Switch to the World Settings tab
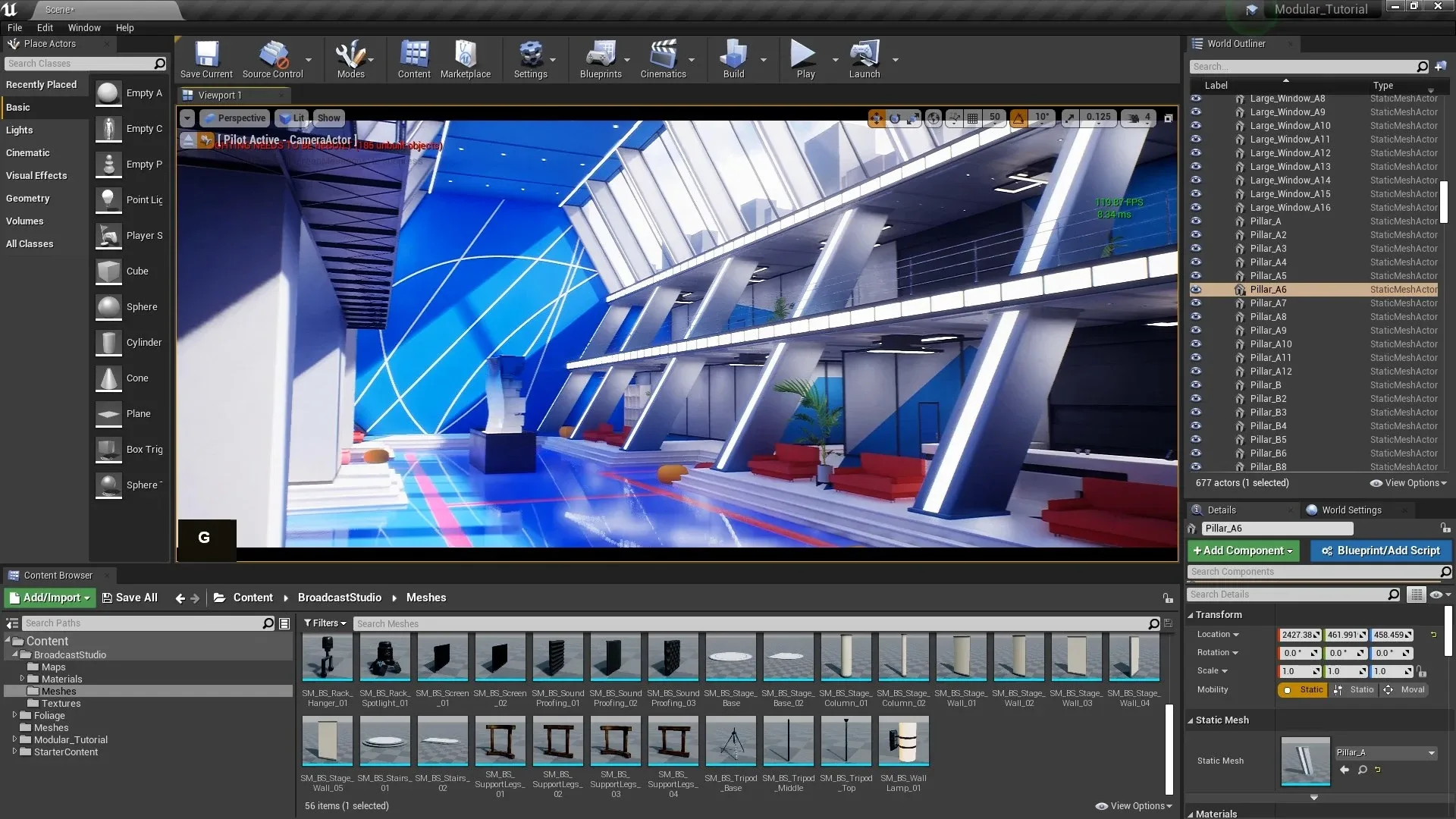This screenshot has width=1456, height=819. point(1351,510)
